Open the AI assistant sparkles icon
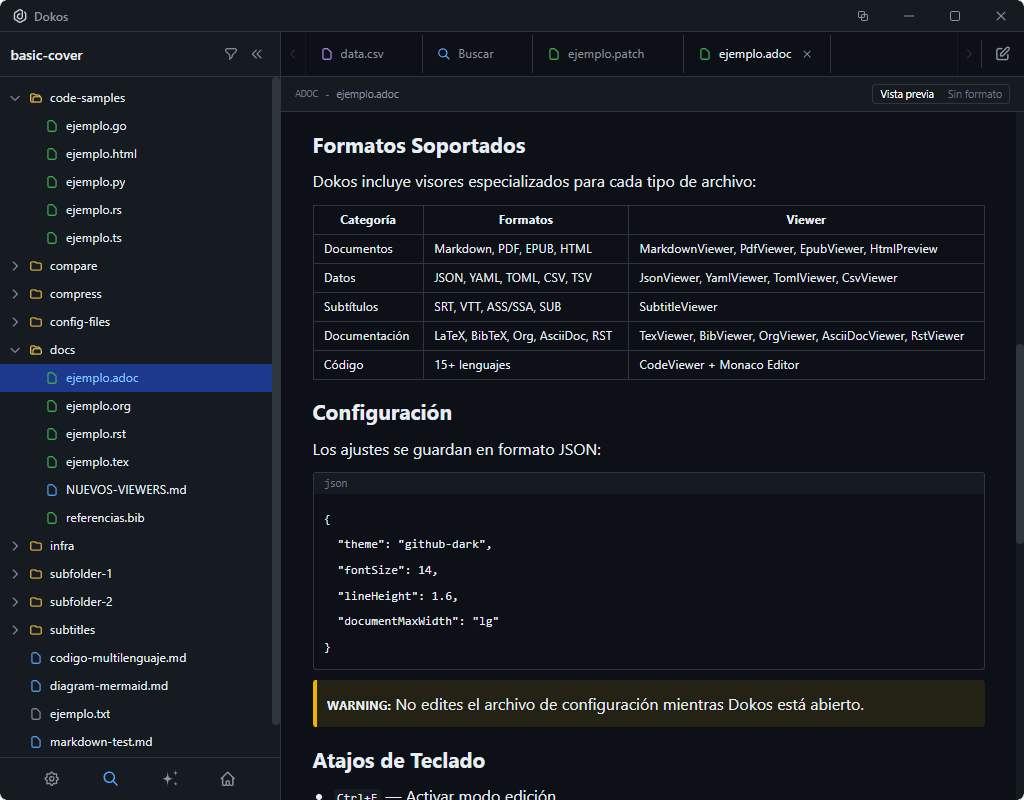Image resolution: width=1024 pixels, height=800 pixels. [169, 778]
